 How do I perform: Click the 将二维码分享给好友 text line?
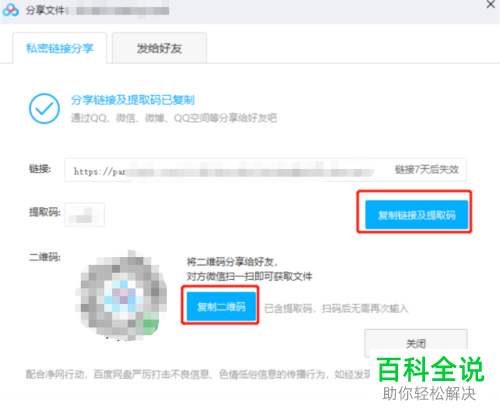(232, 262)
